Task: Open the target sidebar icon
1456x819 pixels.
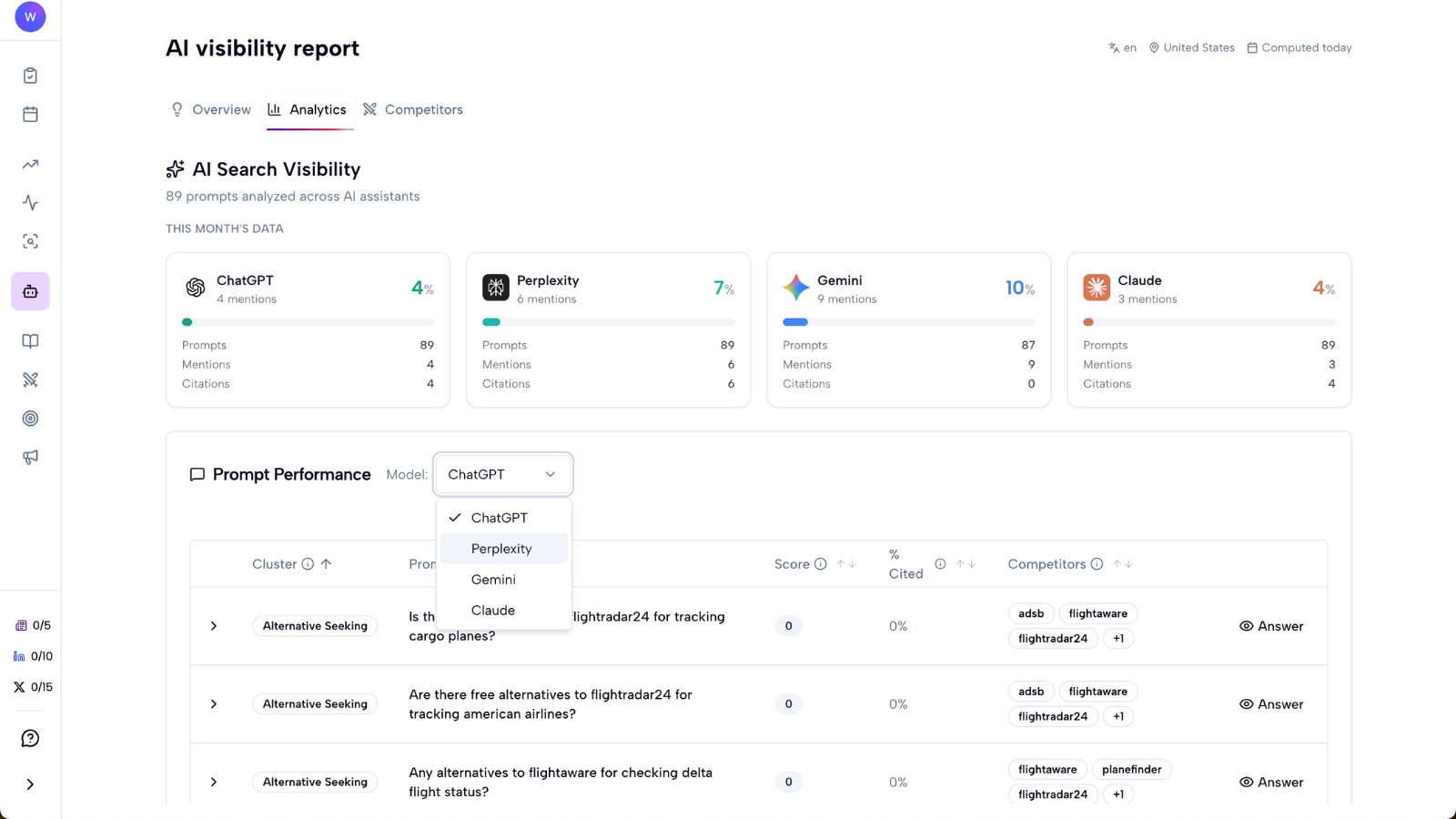Action: pos(30,419)
